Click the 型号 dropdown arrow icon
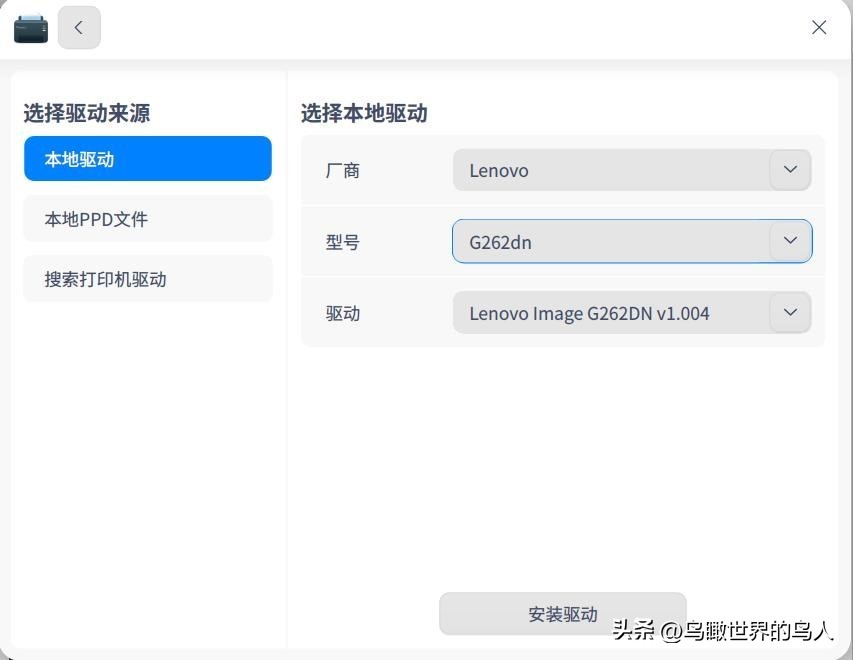 coord(789,241)
